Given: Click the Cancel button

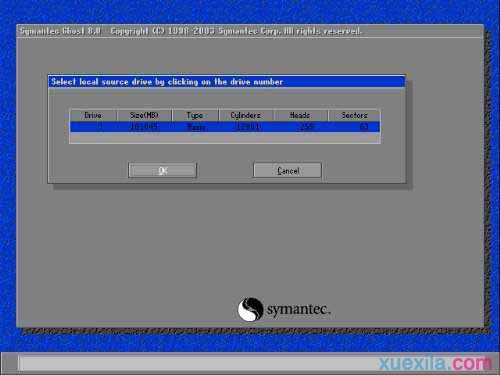Looking at the screenshot, I should 287,170.
